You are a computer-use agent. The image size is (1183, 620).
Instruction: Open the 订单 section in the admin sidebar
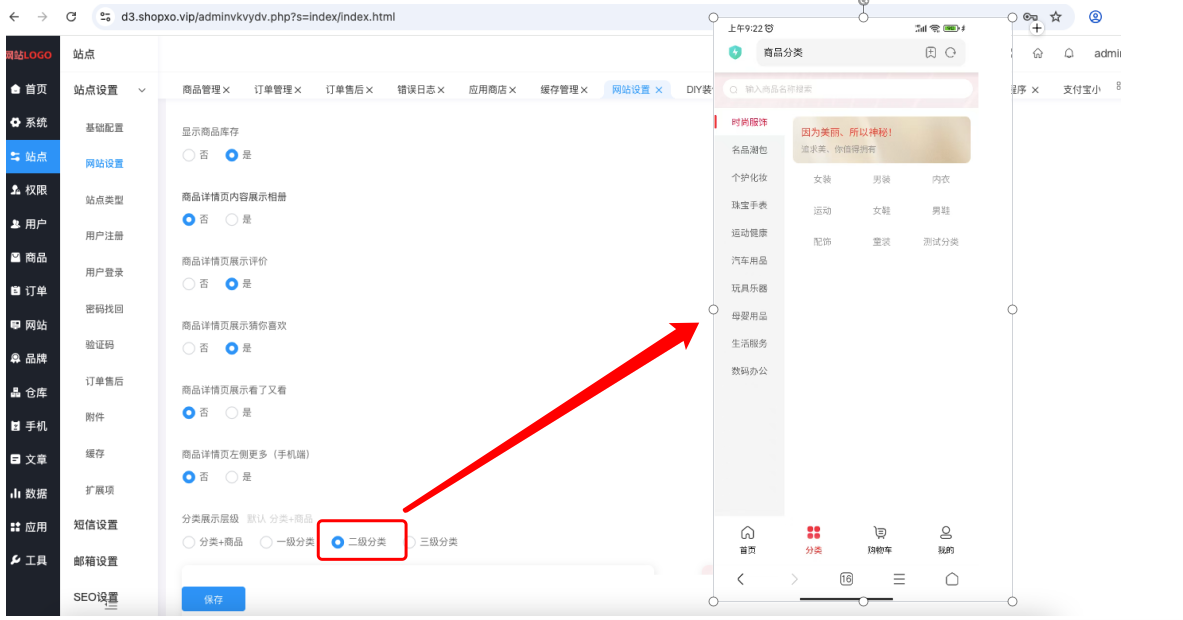[x=29, y=291]
